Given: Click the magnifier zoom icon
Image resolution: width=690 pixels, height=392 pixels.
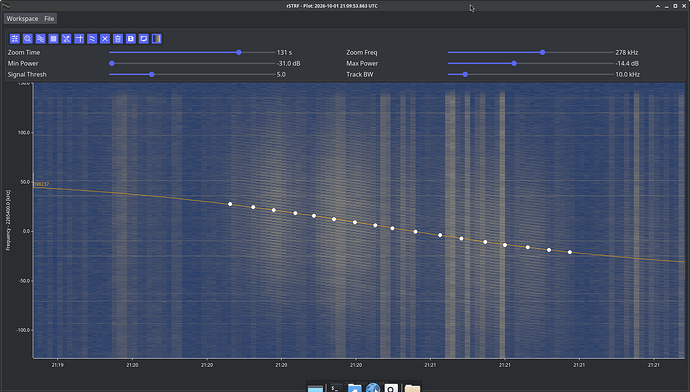Looking at the screenshot, I should 28,39.
